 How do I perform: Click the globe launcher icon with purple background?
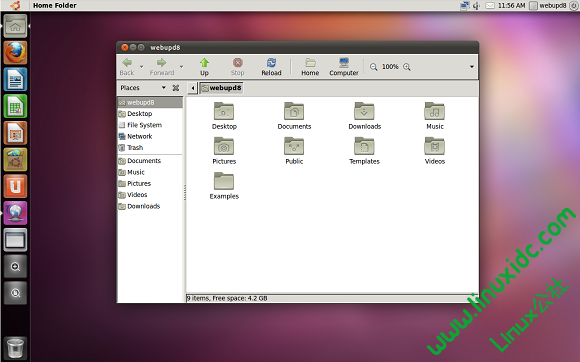click(15, 213)
